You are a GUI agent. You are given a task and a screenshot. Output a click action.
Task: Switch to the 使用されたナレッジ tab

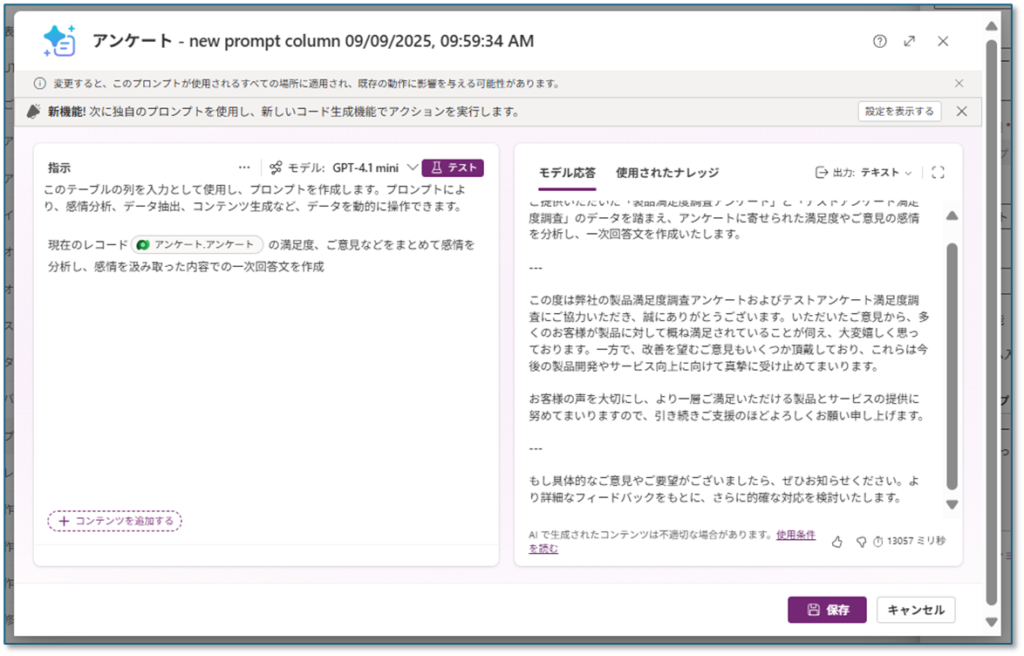pos(667,172)
